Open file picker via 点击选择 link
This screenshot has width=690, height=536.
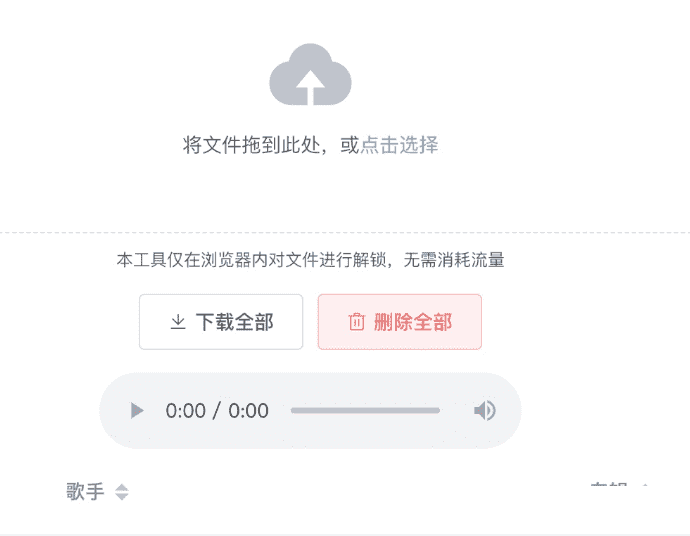399,145
